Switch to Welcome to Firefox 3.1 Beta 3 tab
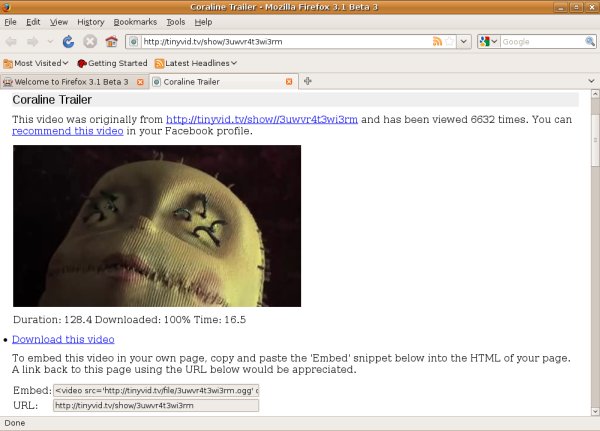600x431 pixels. pos(71,82)
